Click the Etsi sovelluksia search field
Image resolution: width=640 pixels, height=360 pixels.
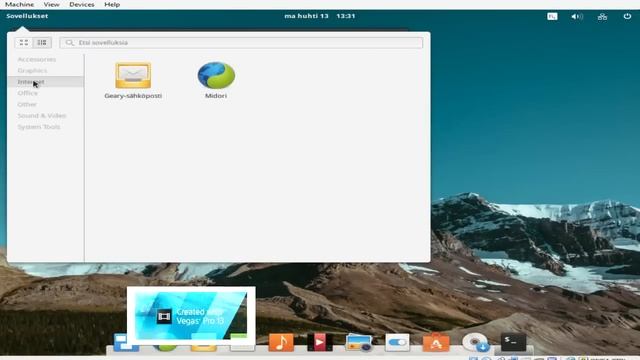(x=241, y=42)
